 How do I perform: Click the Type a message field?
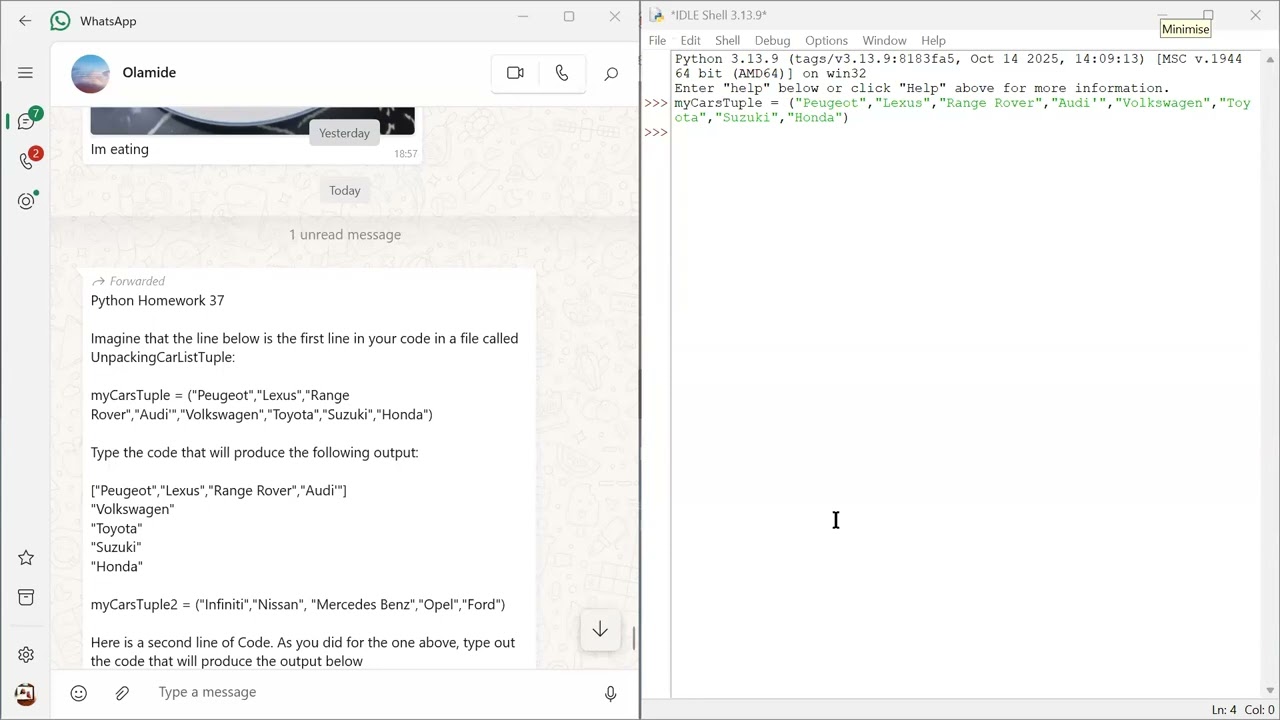pyautogui.click(x=370, y=692)
